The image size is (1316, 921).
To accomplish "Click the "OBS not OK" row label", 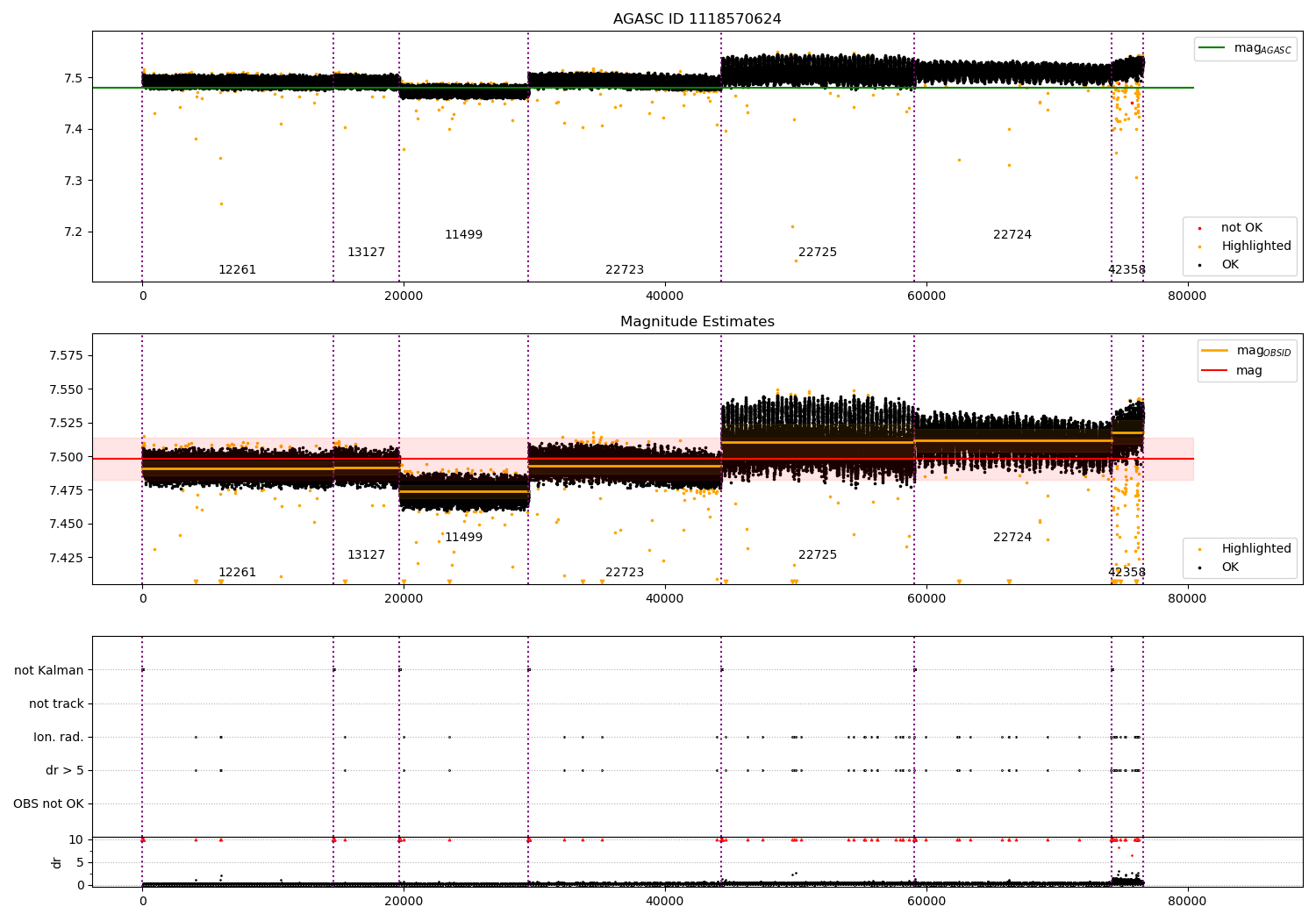I will (x=49, y=804).
